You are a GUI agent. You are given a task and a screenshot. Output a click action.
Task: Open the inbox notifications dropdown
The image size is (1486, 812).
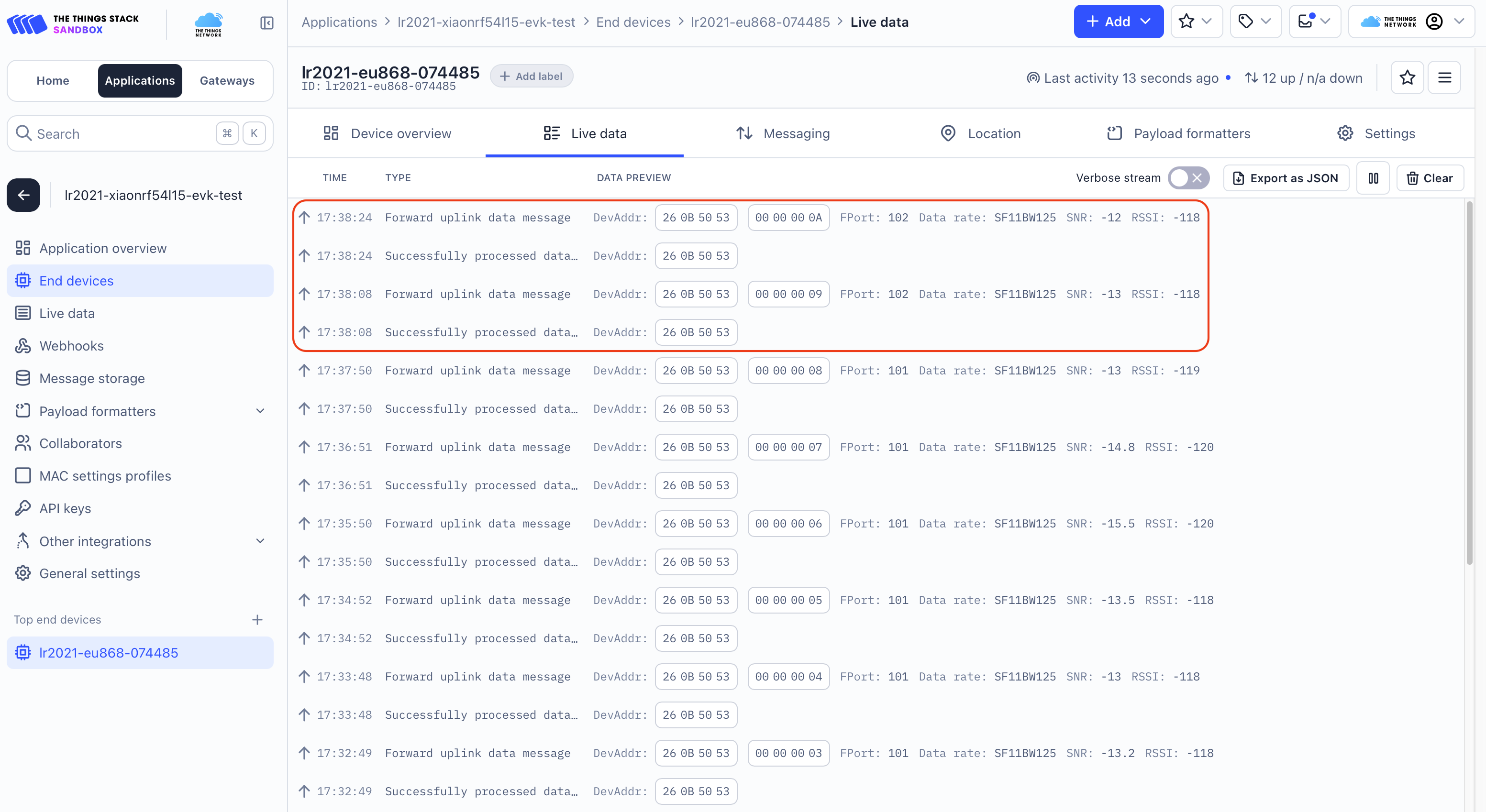[x=1314, y=22]
